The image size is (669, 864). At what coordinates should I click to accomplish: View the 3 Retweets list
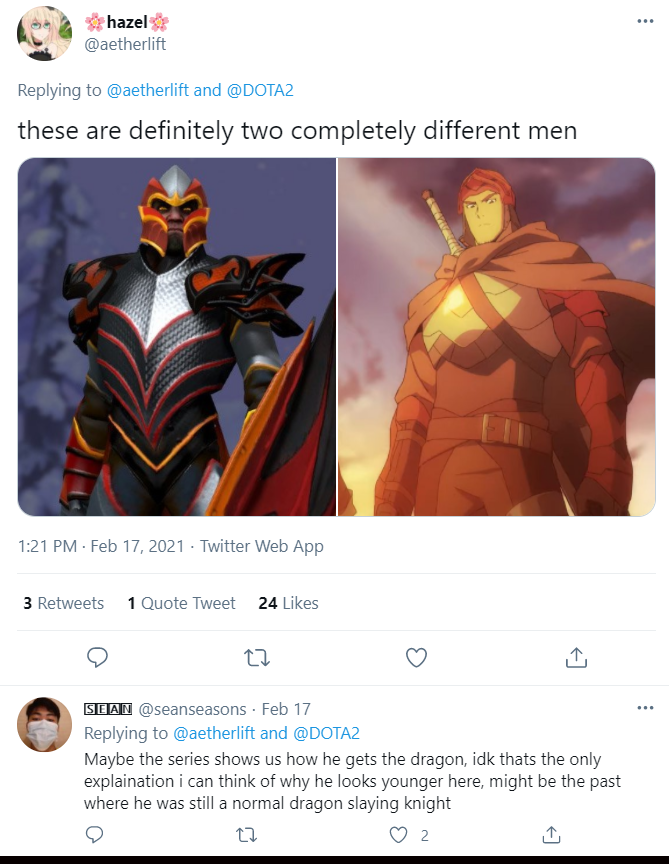[x=63, y=603]
